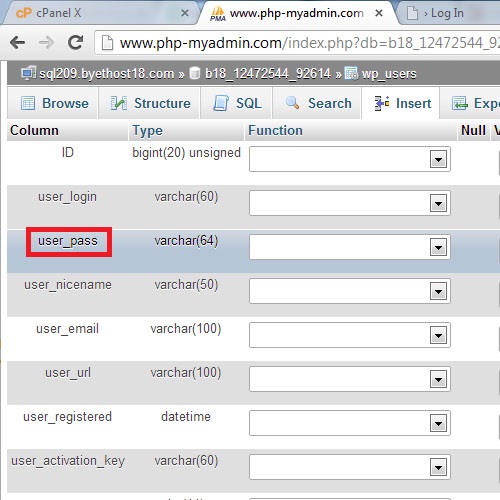Click the page icon in address bar
Screen dimensions: 500x500
tap(107, 43)
